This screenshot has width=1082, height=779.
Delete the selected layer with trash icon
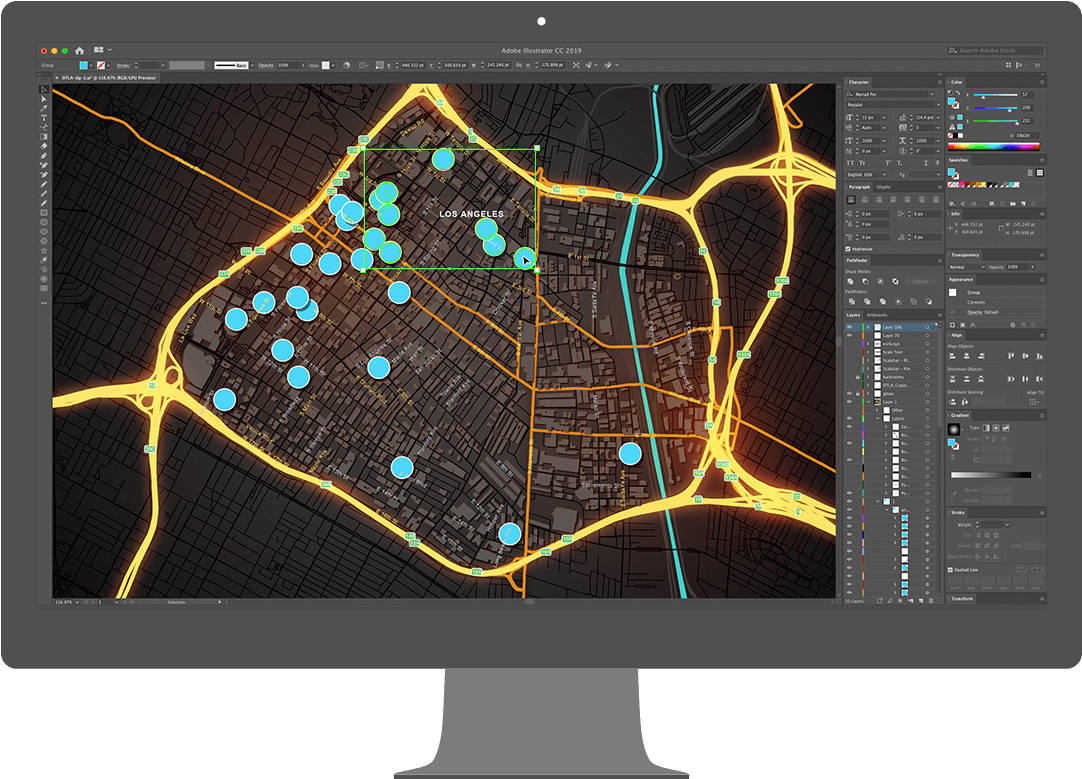[931, 601]
